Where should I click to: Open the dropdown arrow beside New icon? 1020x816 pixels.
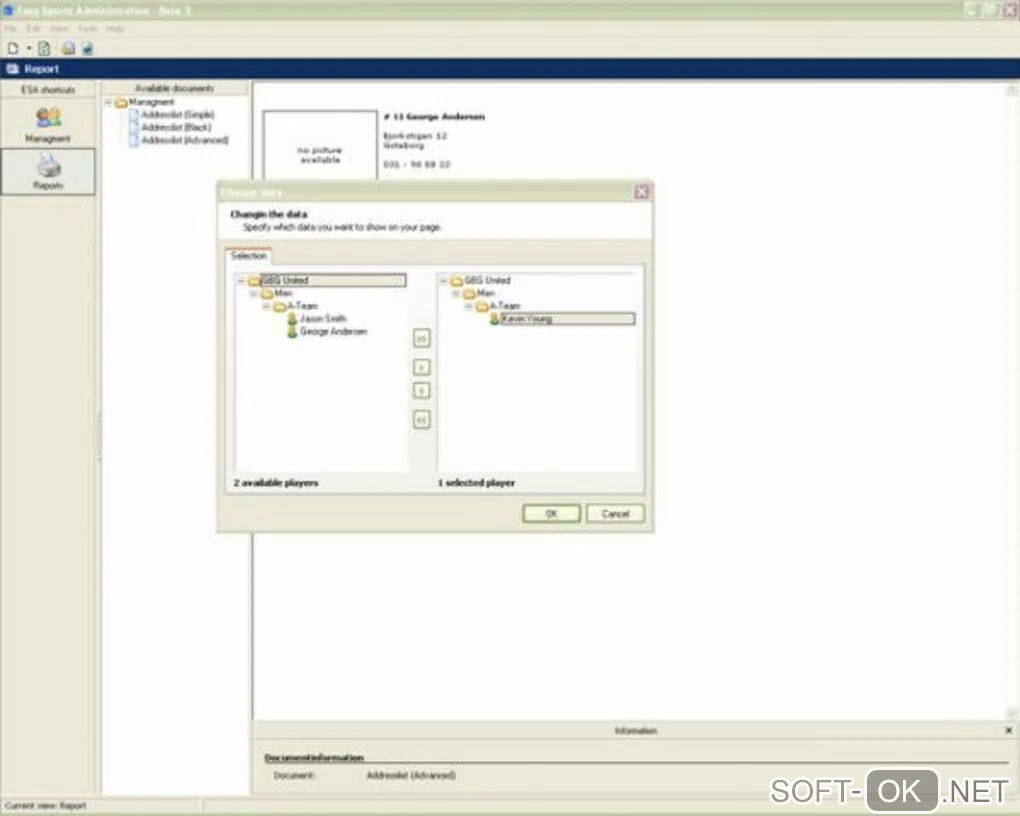pyautogui.click(x=29, y=48)
